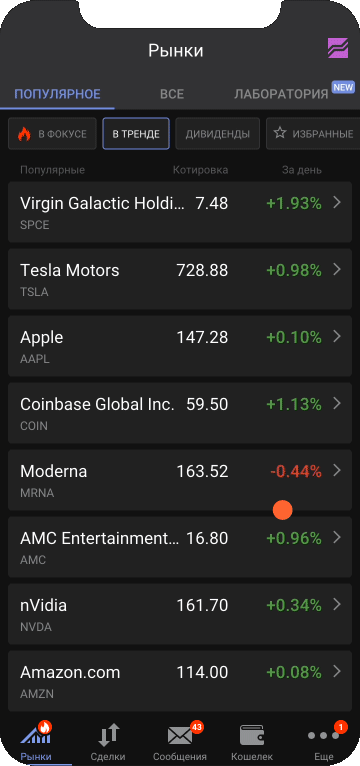This screenshot has width=360, height=766.
Task: Switch to the ЛАБОРАТОРИЯ tab
Action: pyautogui.click(x=281, y=94)
